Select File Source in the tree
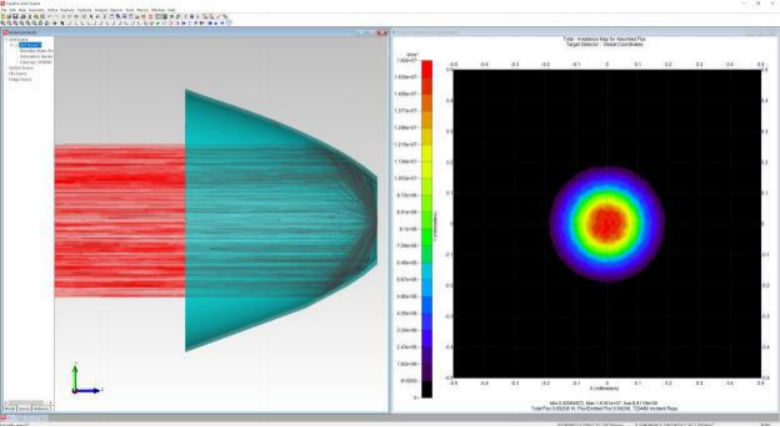Screen dimensions: 780x427 [17, 74]
